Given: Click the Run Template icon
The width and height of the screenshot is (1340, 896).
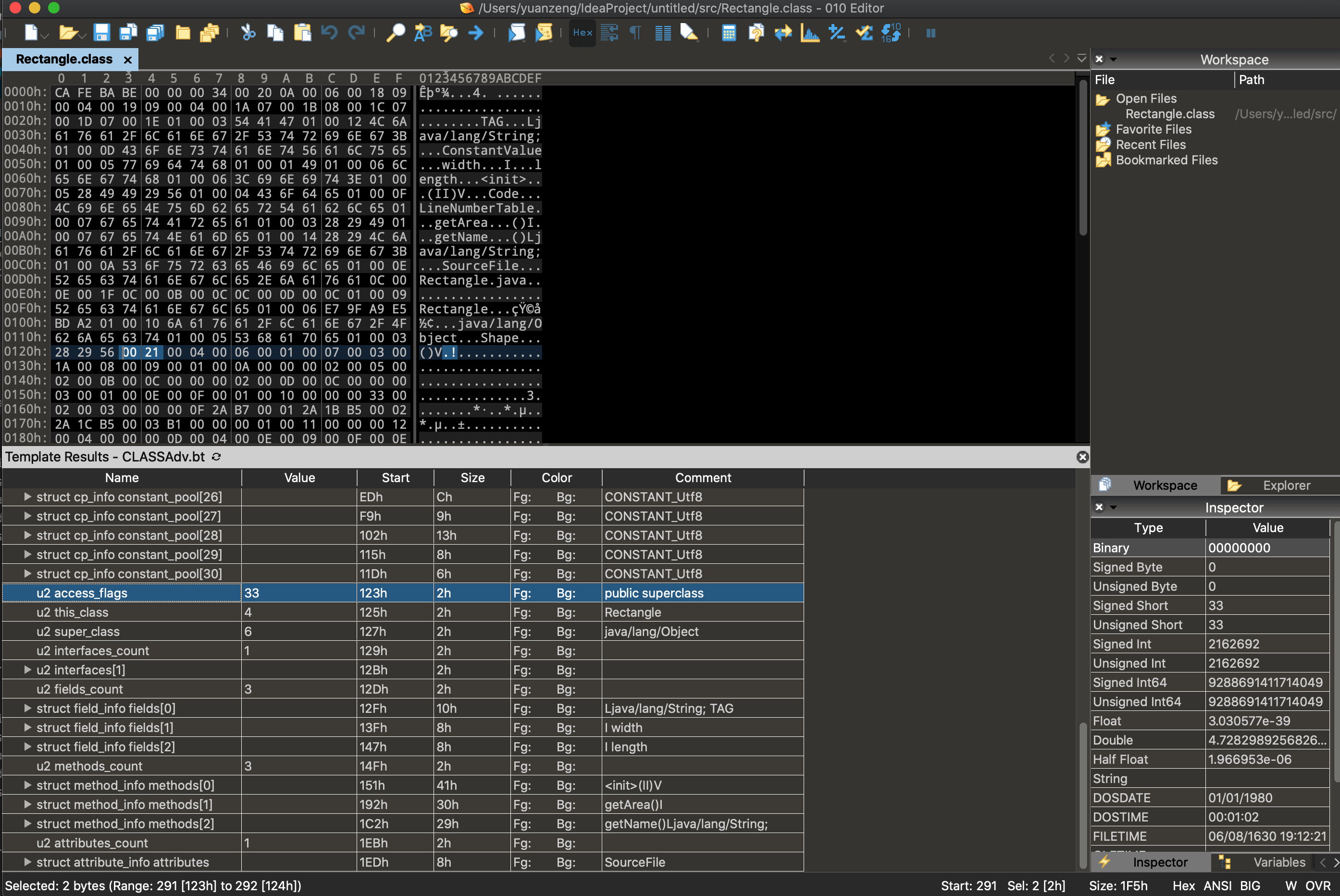Looking at the screenshot, I should [x=543, y=33].
